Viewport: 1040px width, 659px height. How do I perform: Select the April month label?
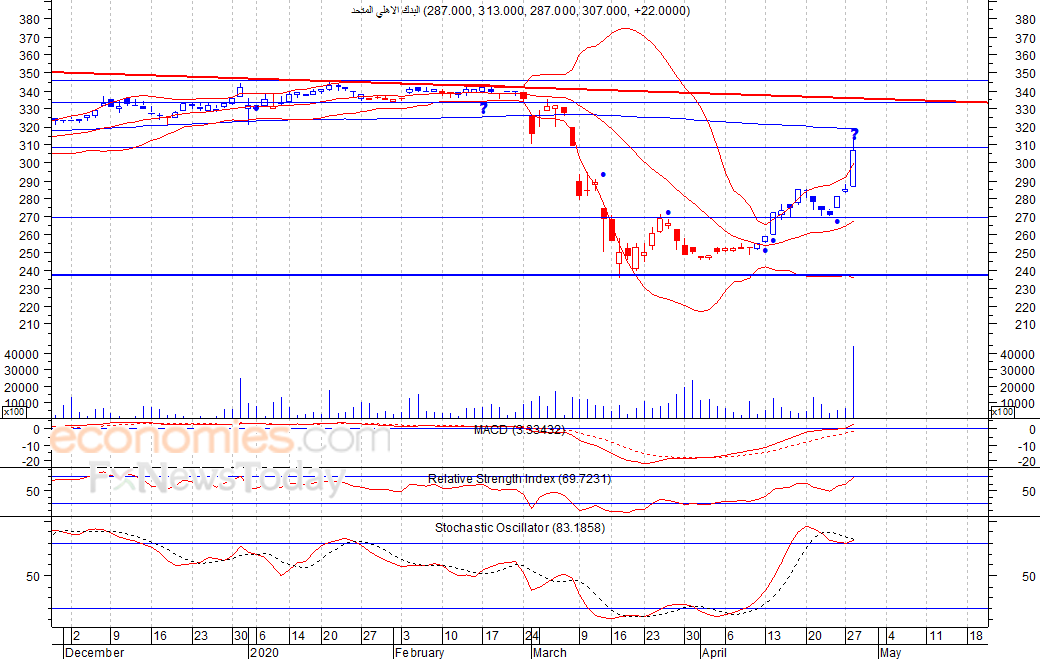714,652
